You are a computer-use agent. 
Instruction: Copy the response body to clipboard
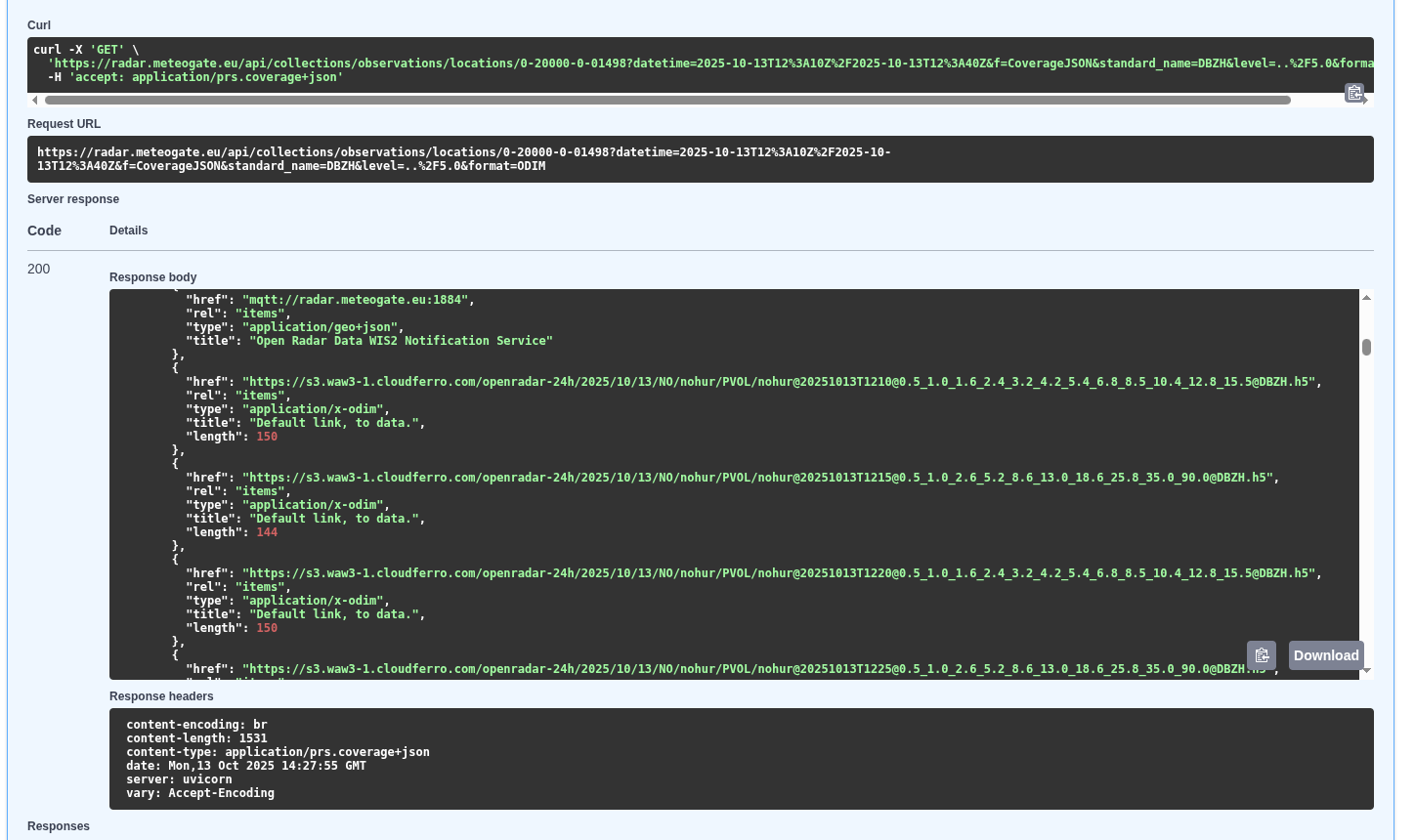click(x=1262, y=655)
